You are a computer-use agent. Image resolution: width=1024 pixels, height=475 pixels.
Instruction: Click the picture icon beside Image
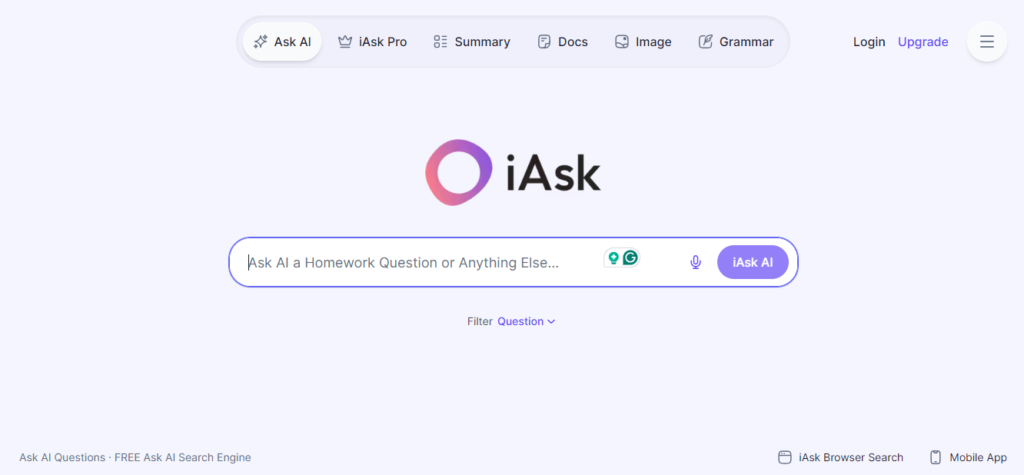[622, 42]
